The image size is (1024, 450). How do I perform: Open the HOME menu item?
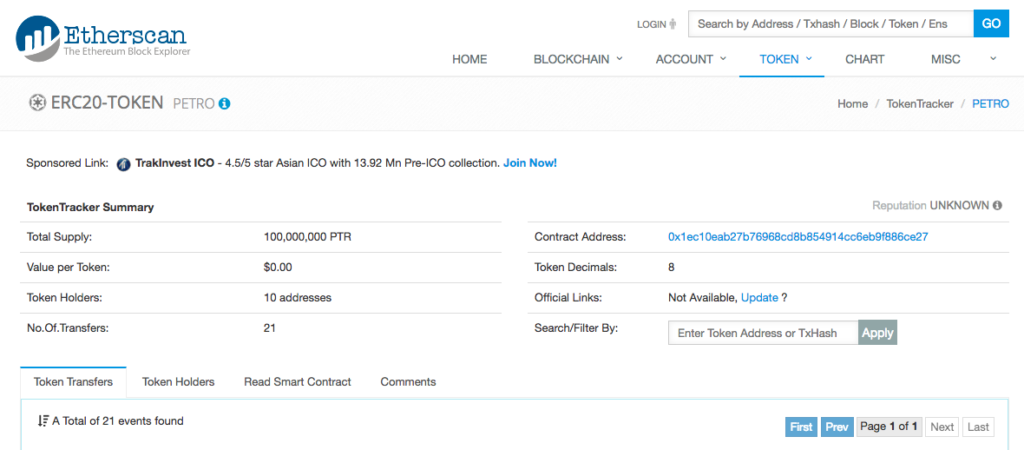(x=470, y=59)
